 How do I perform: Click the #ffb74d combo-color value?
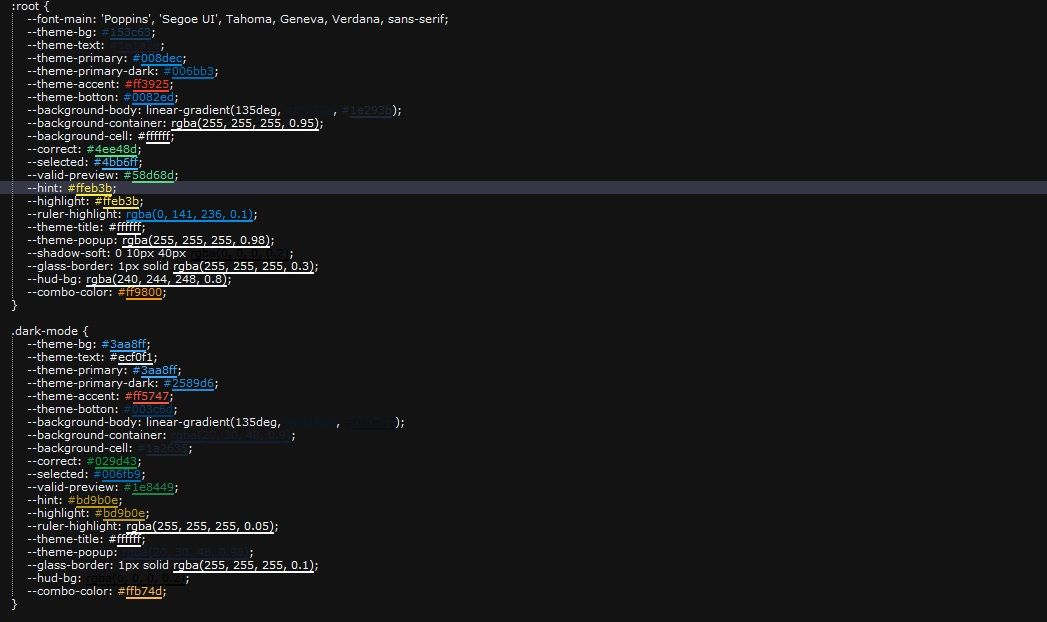click(141, 591)
